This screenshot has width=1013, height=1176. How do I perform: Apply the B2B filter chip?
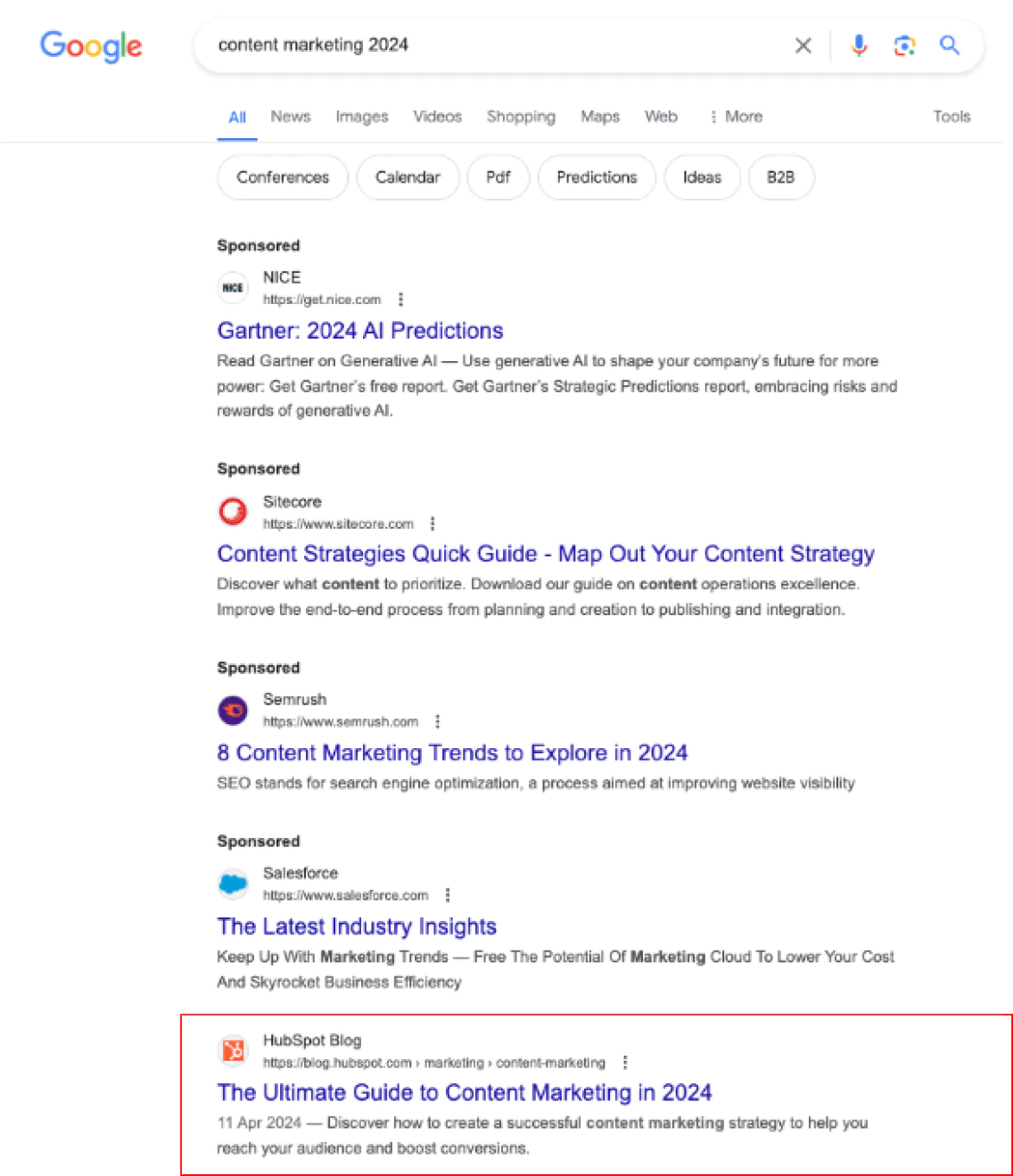[x=780, y=177]
